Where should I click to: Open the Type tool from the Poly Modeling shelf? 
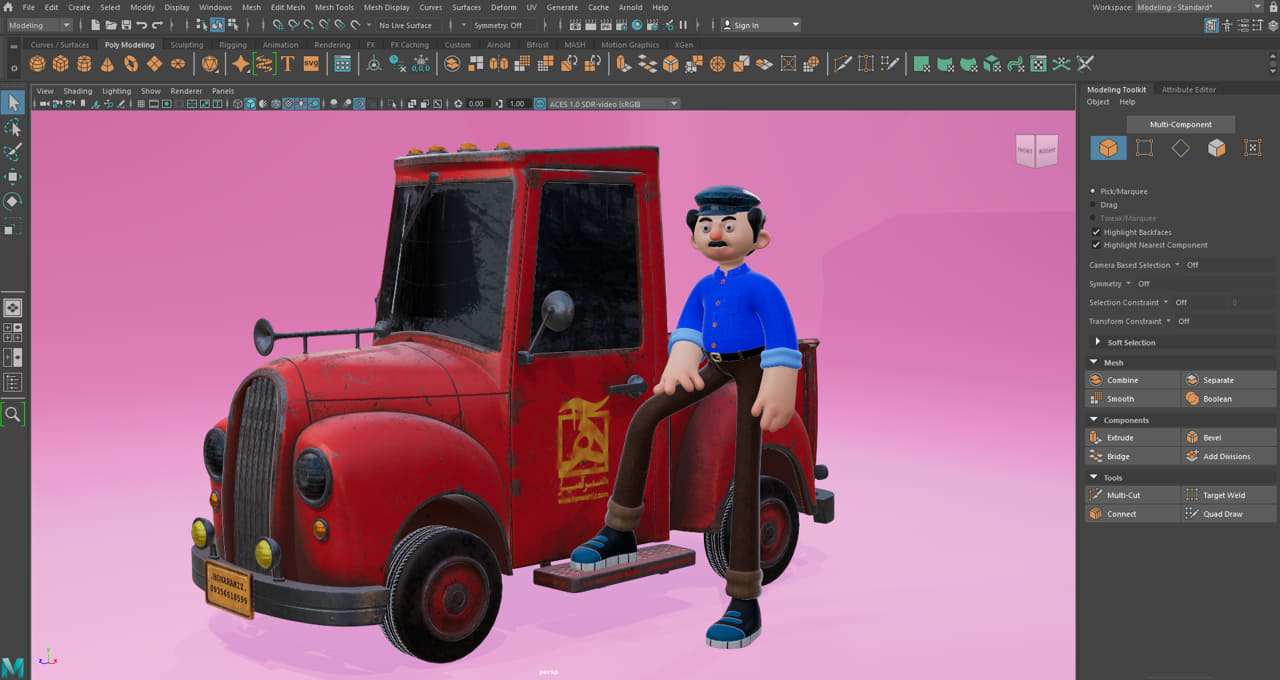(x=287, y=63)
